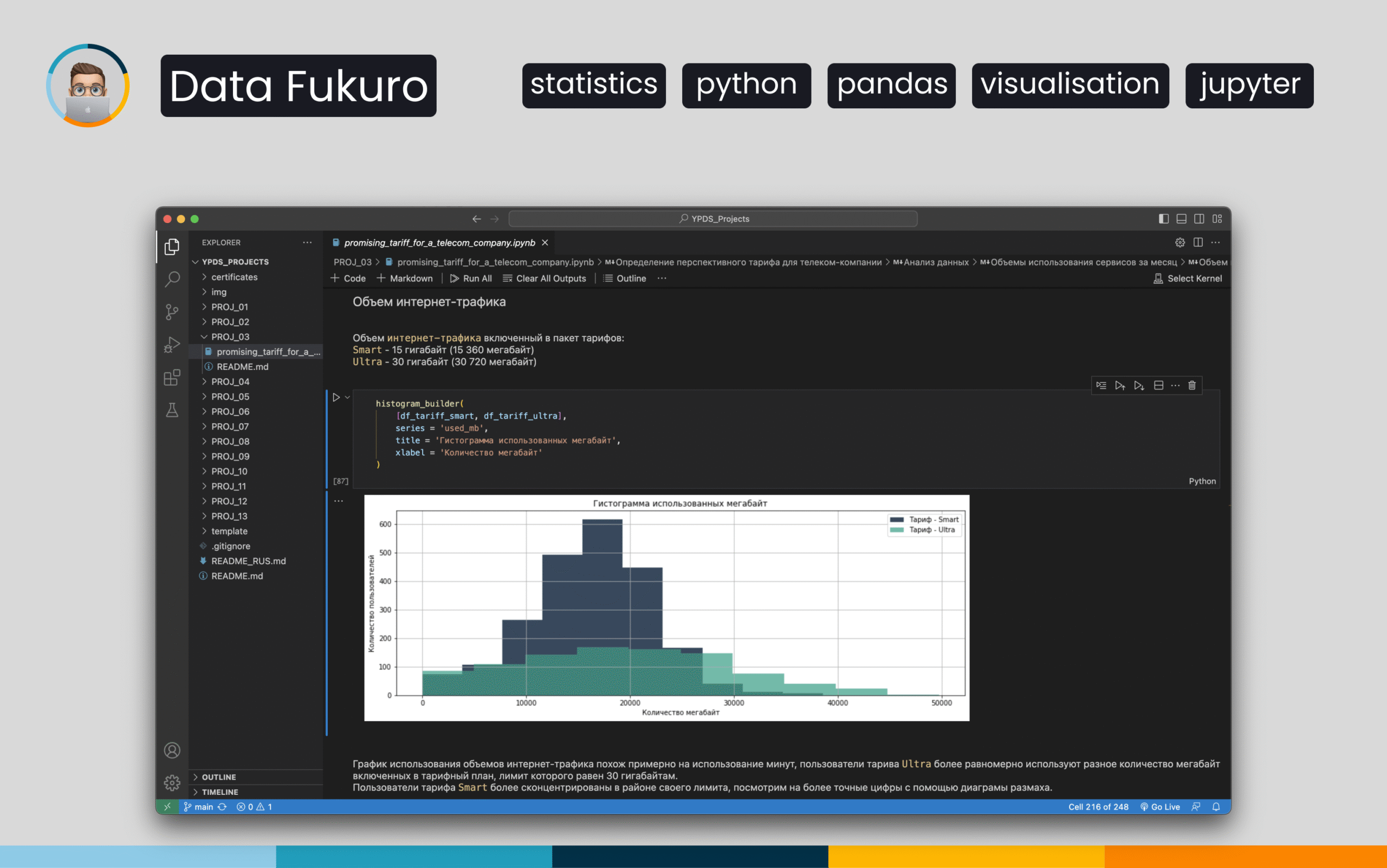
Task: Collapse the PROJ_03 folder
Action: coord(230,337)
